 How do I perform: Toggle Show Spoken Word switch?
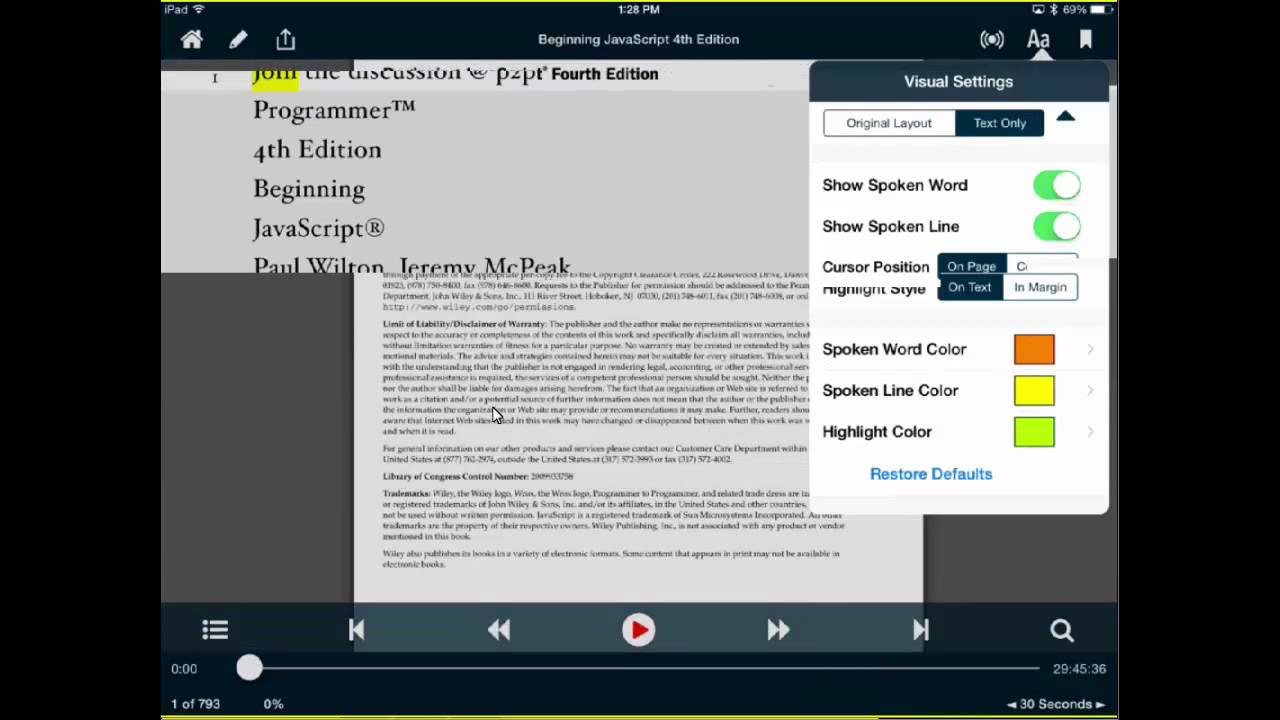pos(1057,185)
